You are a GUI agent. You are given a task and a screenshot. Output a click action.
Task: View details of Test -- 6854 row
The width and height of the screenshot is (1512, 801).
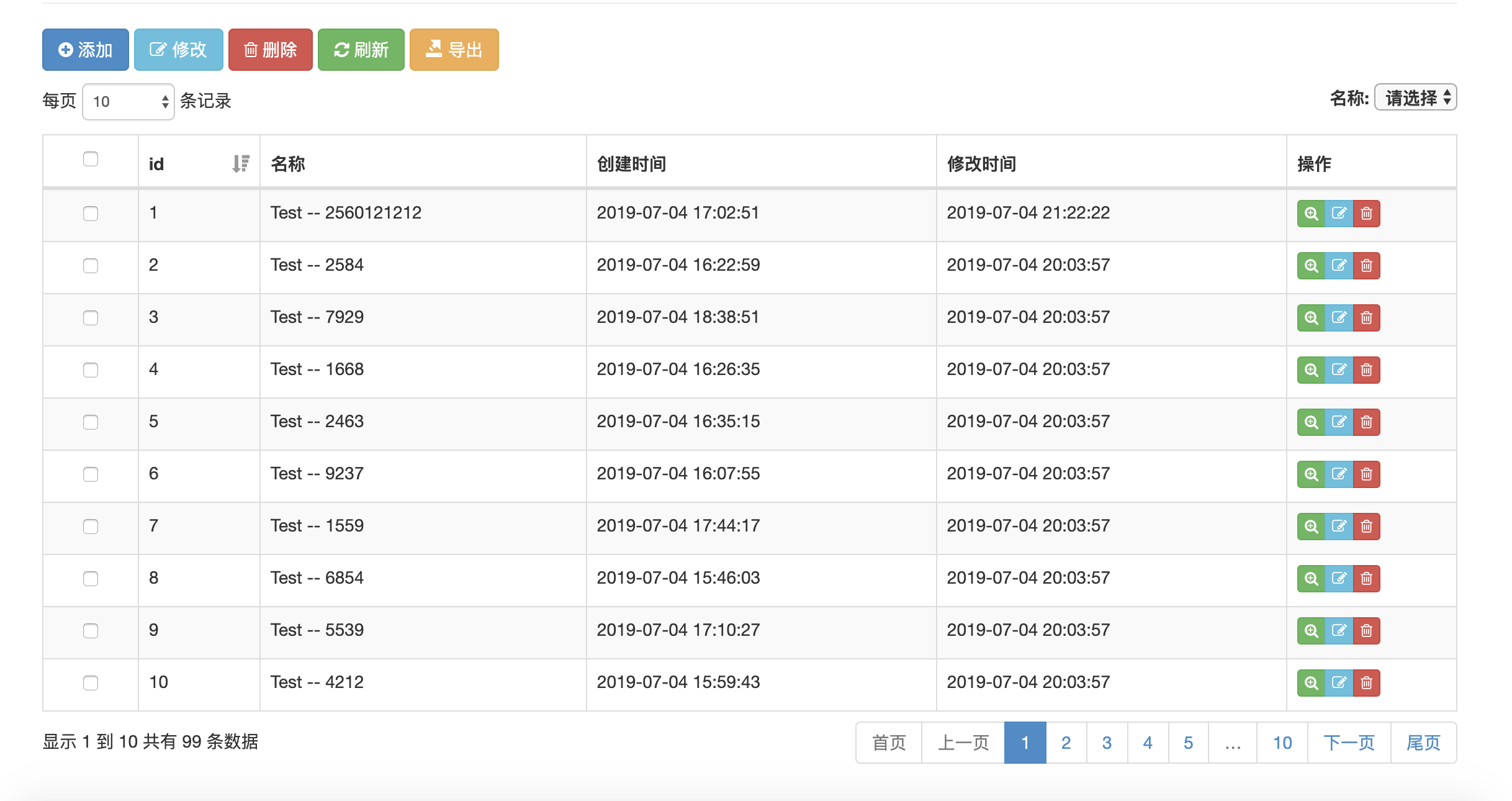tap(1311, 579)
